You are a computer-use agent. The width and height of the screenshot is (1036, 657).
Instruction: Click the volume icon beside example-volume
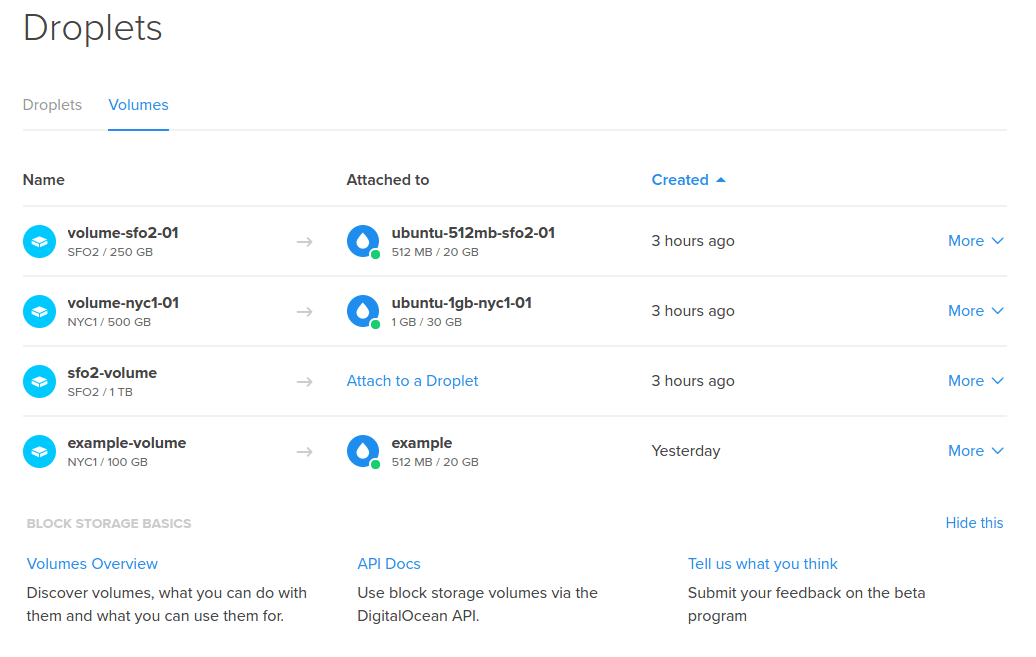40,451
